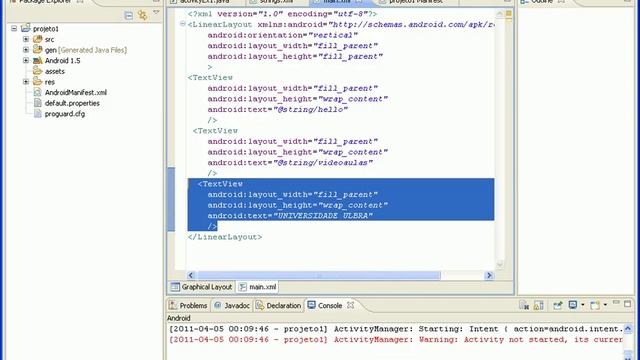The height and width of the screenshot is (360, 640).
Task: Switch to main.xml source tab
Action: click(x=258, y=287)
